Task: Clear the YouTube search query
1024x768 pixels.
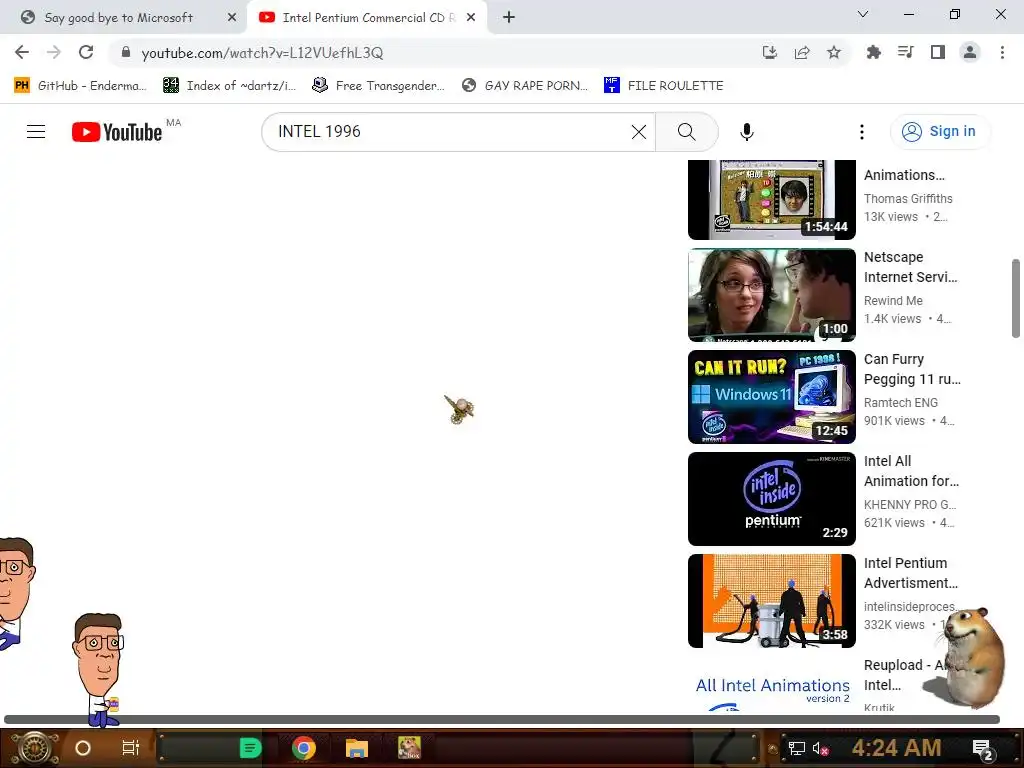Action: click(639, 132)
